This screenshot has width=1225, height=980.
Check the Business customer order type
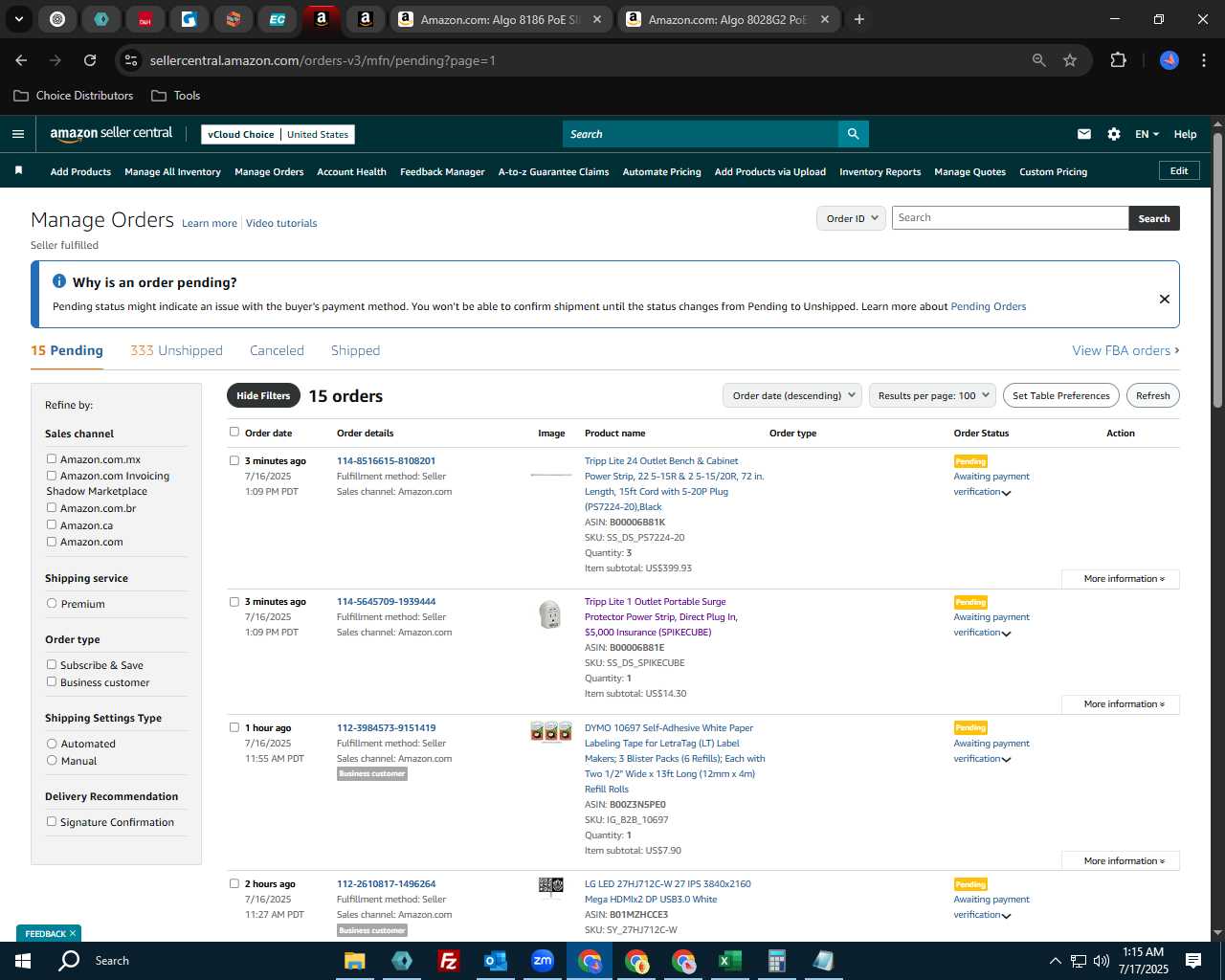point(52,681)
